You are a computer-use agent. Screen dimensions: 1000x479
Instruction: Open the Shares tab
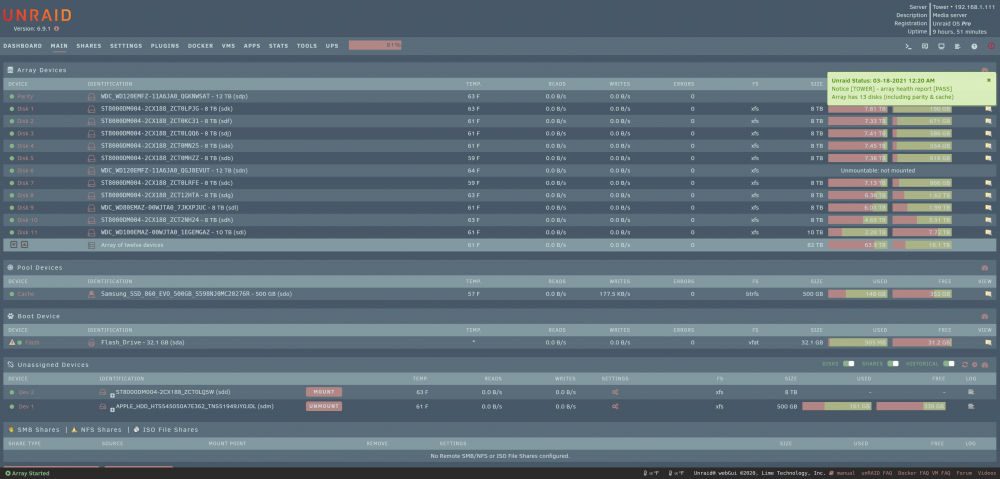point(89,46)
